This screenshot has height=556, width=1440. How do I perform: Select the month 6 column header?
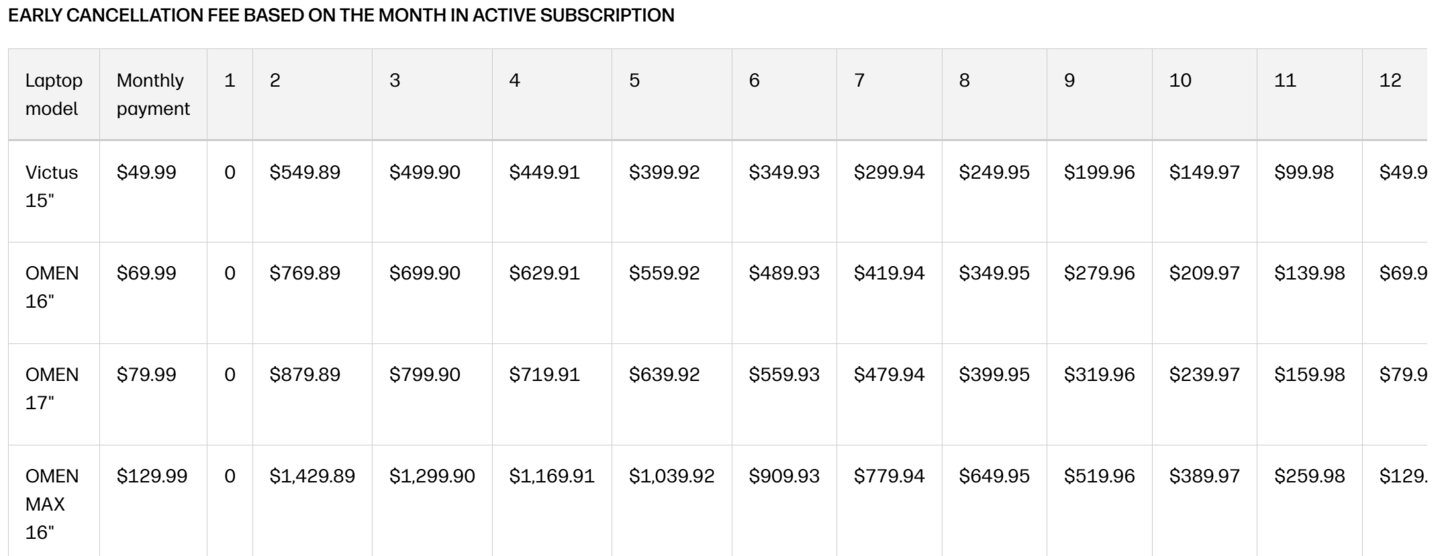coord(754,81)
